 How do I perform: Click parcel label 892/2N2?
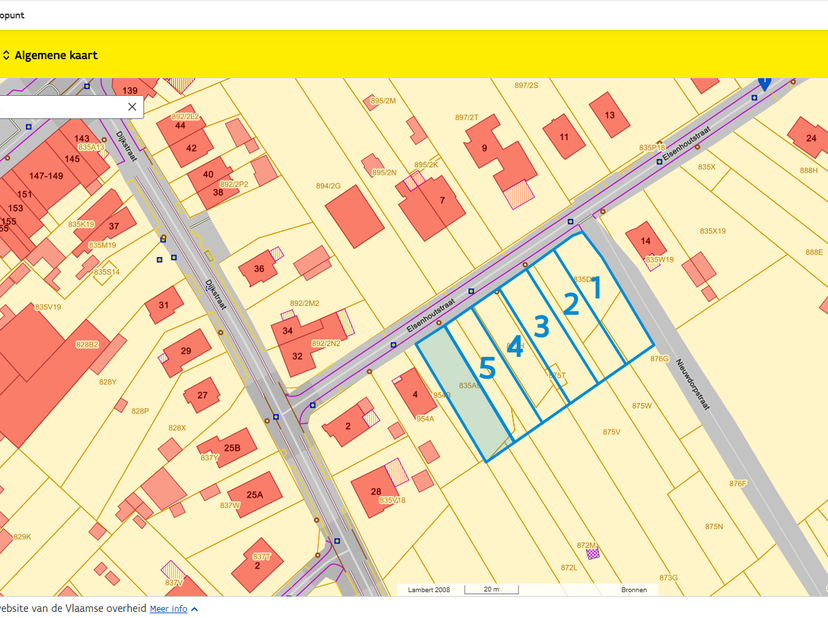click(326, 343)
